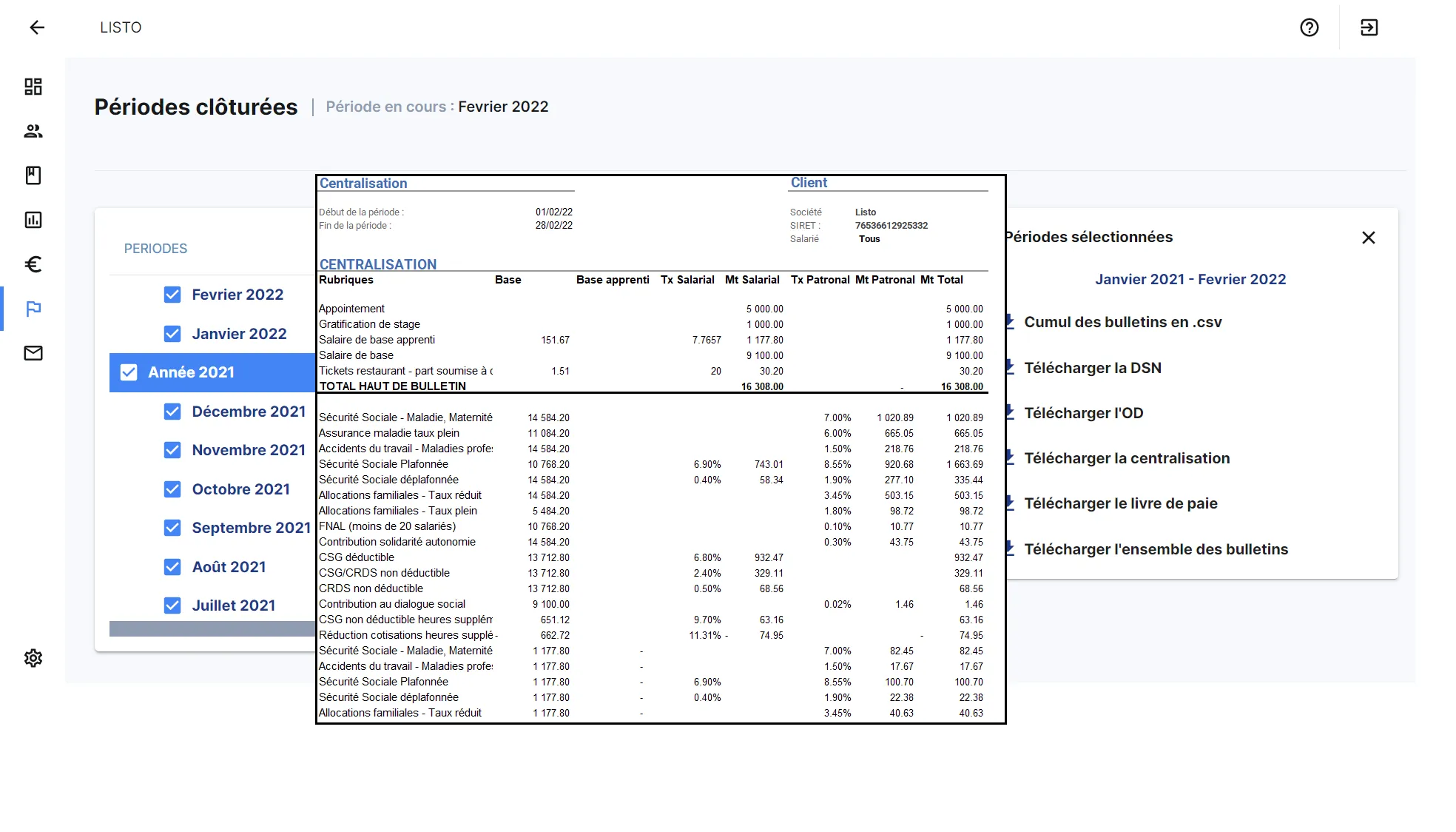
Task: Open the mail envelope icon in sidebar
Action: click(x=33, y=353)
